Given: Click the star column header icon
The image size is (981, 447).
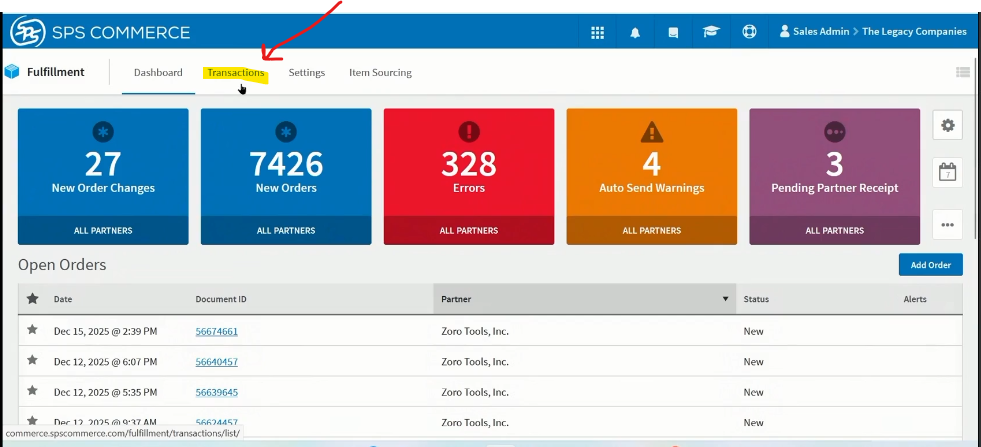Looking at the screenshot, I should 33,299.
